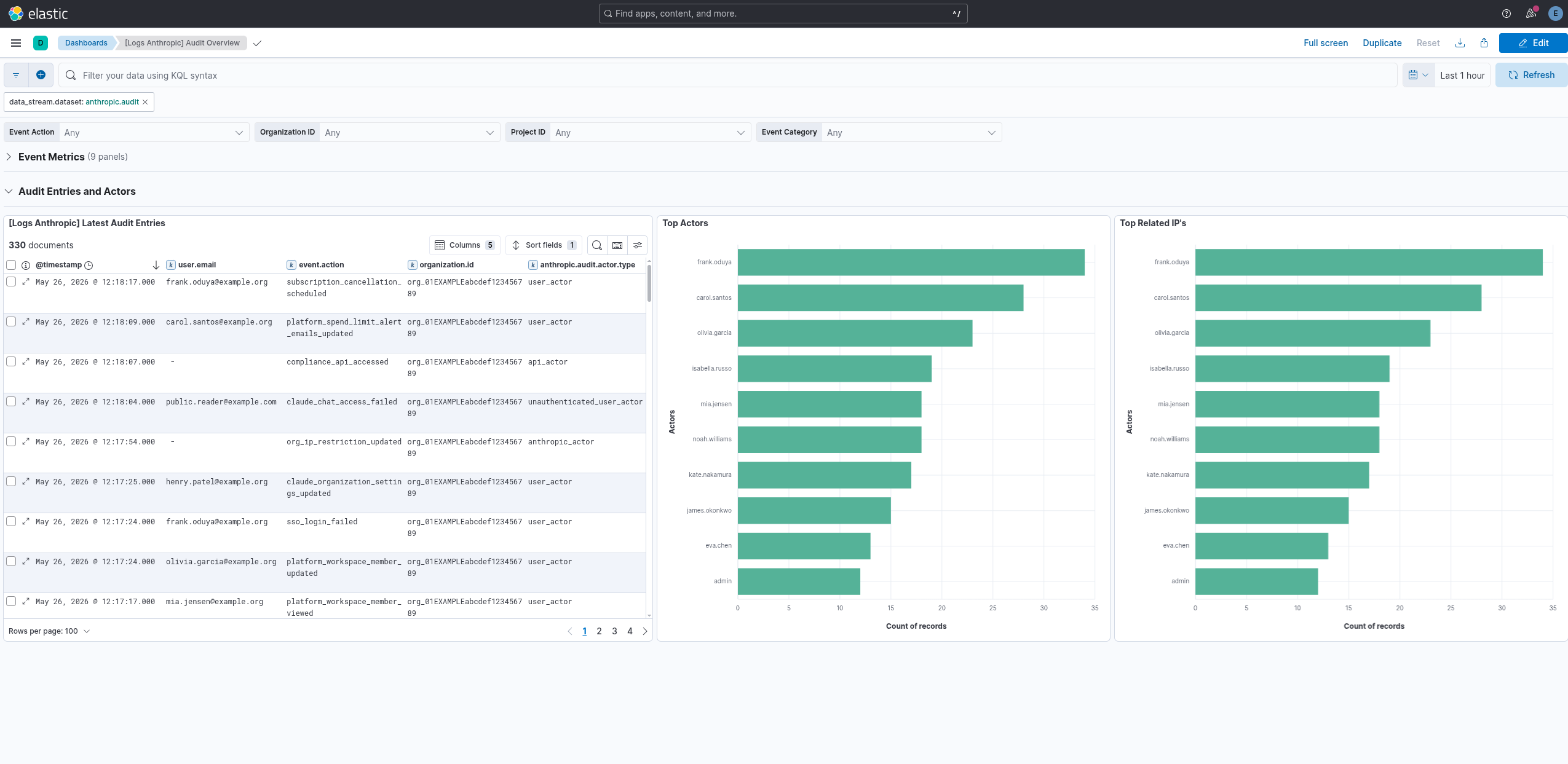
Task: Enter Full screen mode
Action: click(x=1326, y=43)
